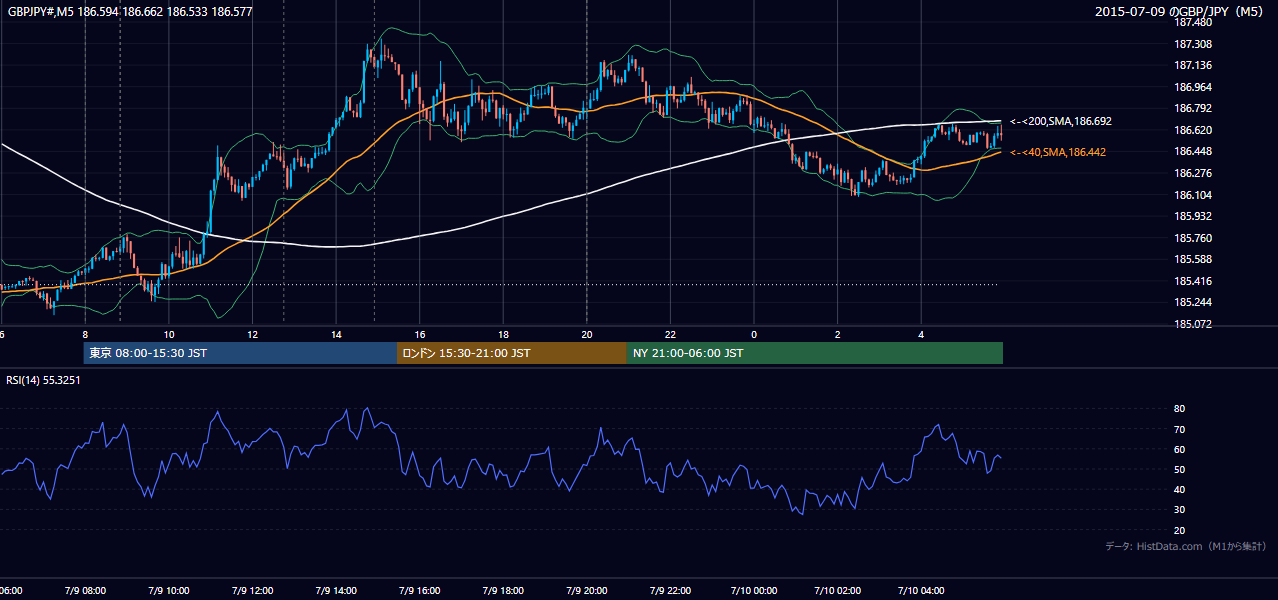The image size is (1278, 600).
Task: Click price axis value 186.448
Action: 1192,152
